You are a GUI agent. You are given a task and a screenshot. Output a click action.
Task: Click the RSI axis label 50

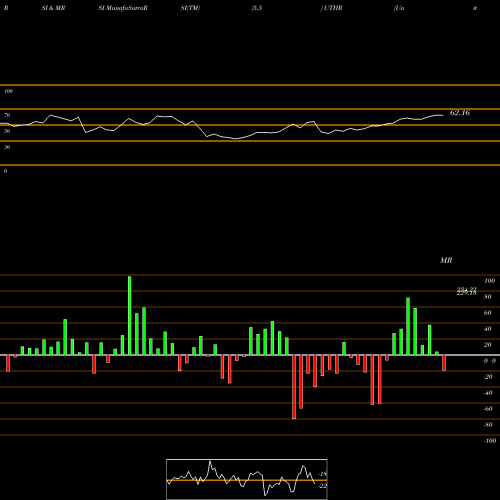tap(7, 131)
